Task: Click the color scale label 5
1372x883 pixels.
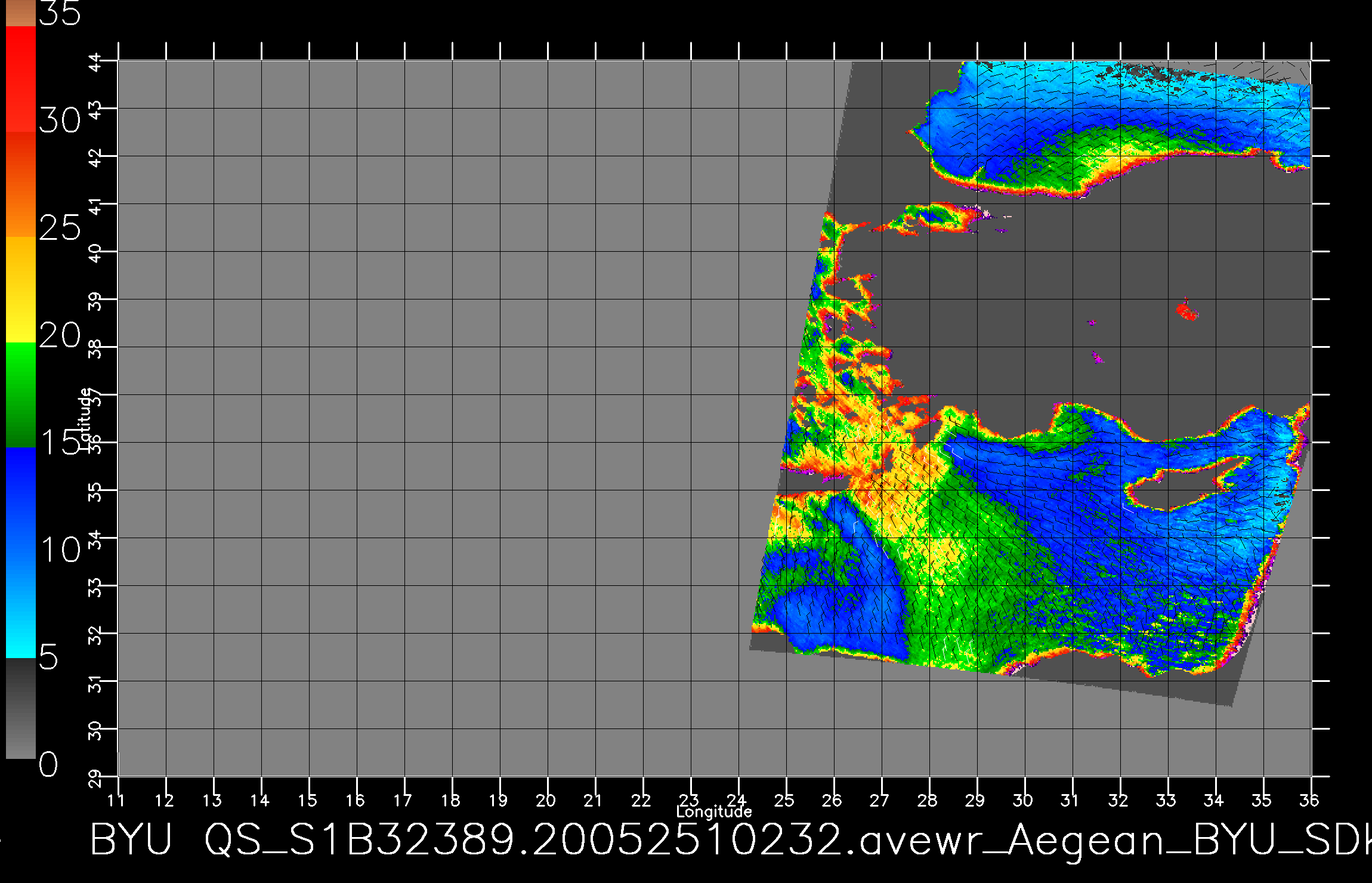Action: point(49,657)
